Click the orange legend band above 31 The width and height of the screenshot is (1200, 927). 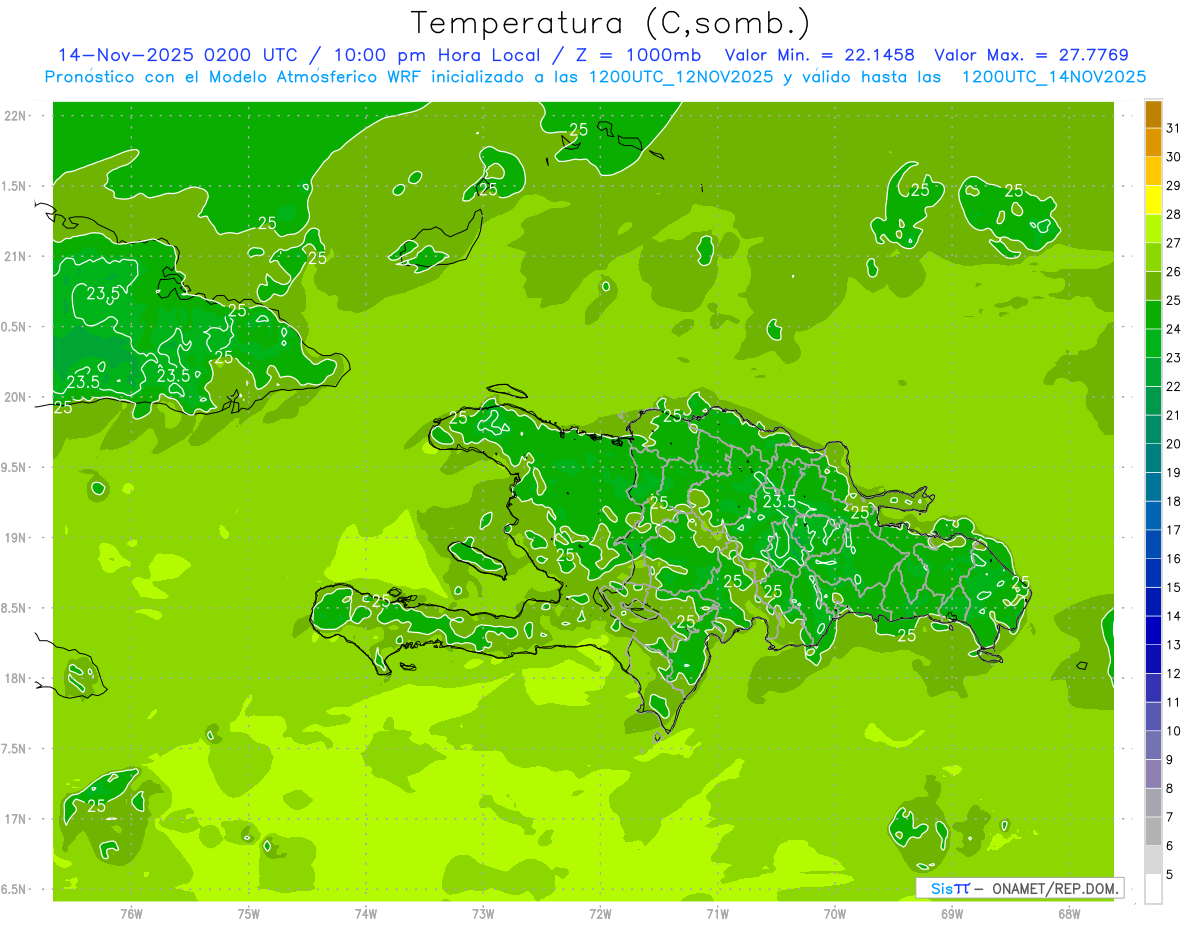pos(1153,114)
